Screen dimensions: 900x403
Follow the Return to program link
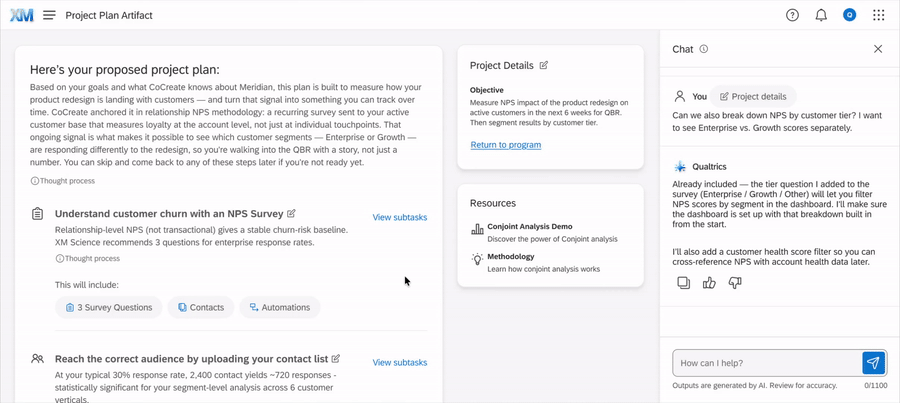click(506, 145)
